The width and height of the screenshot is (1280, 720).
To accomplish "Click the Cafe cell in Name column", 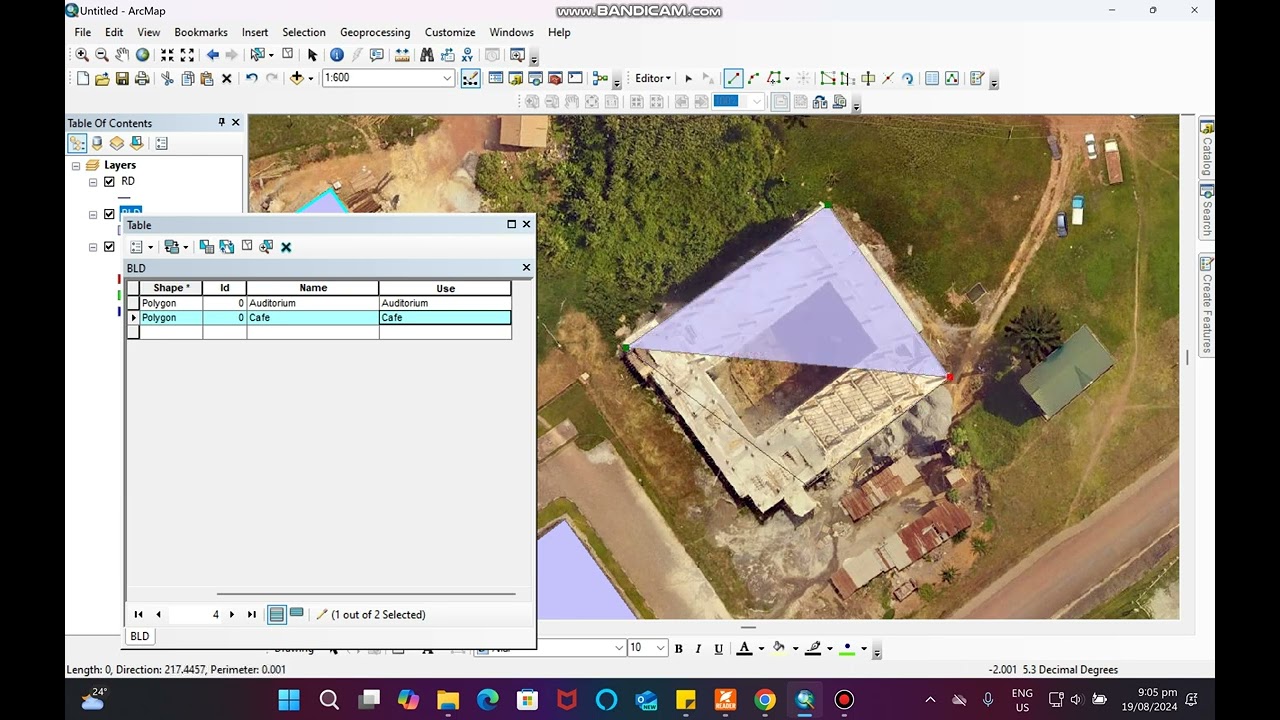I will pos(312,318).
